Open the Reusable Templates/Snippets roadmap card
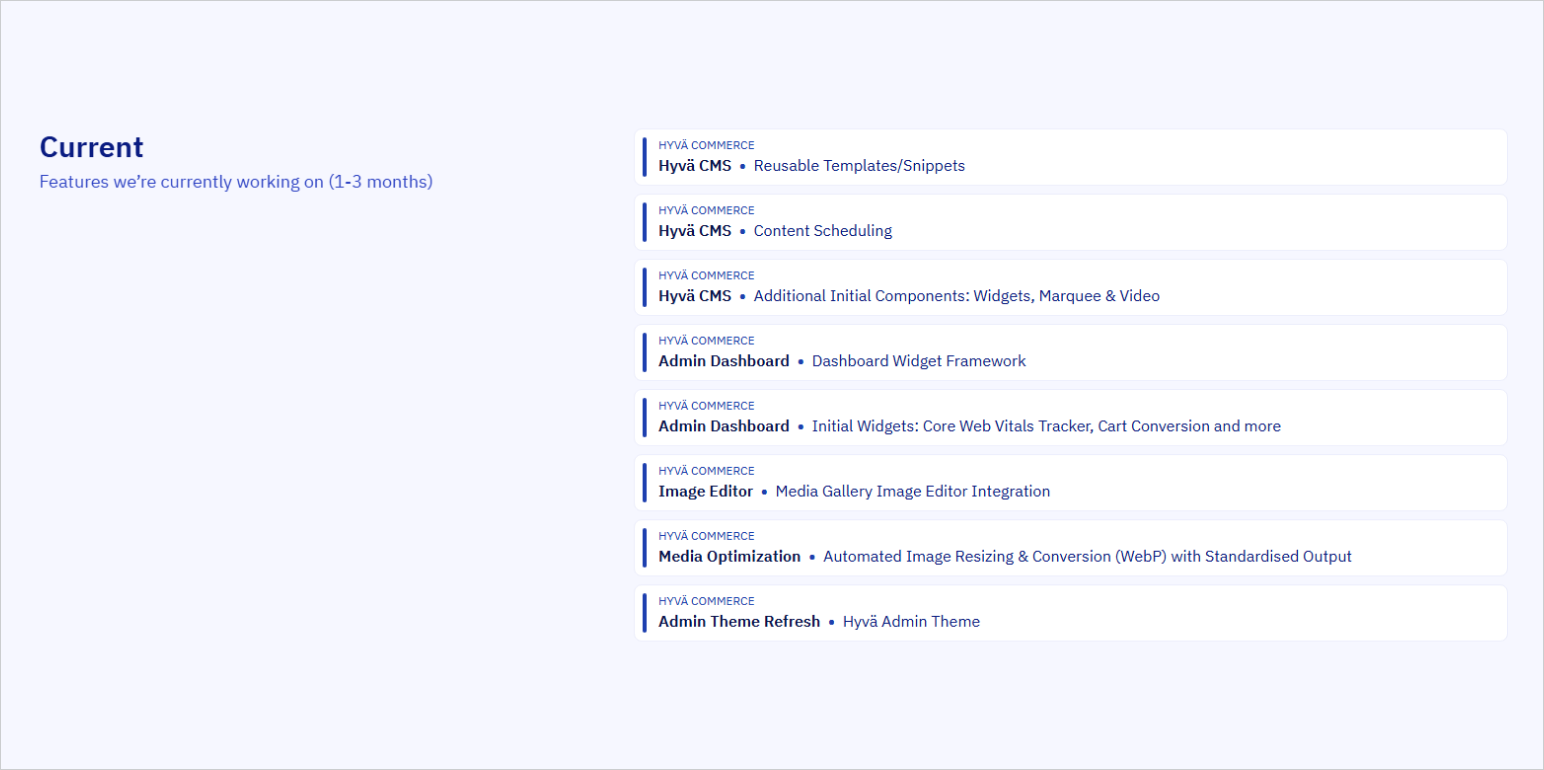 pos(1070,157)
